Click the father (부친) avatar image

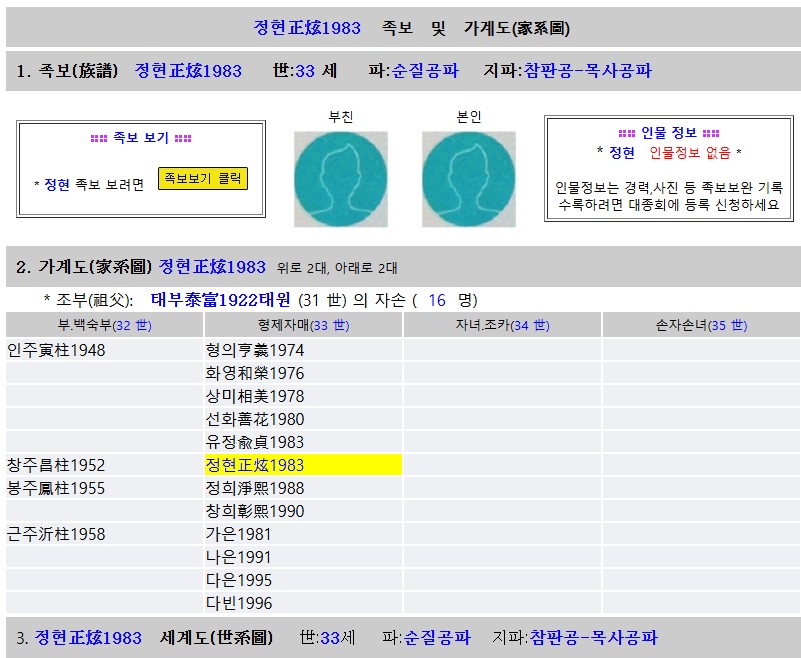[341, 178]
